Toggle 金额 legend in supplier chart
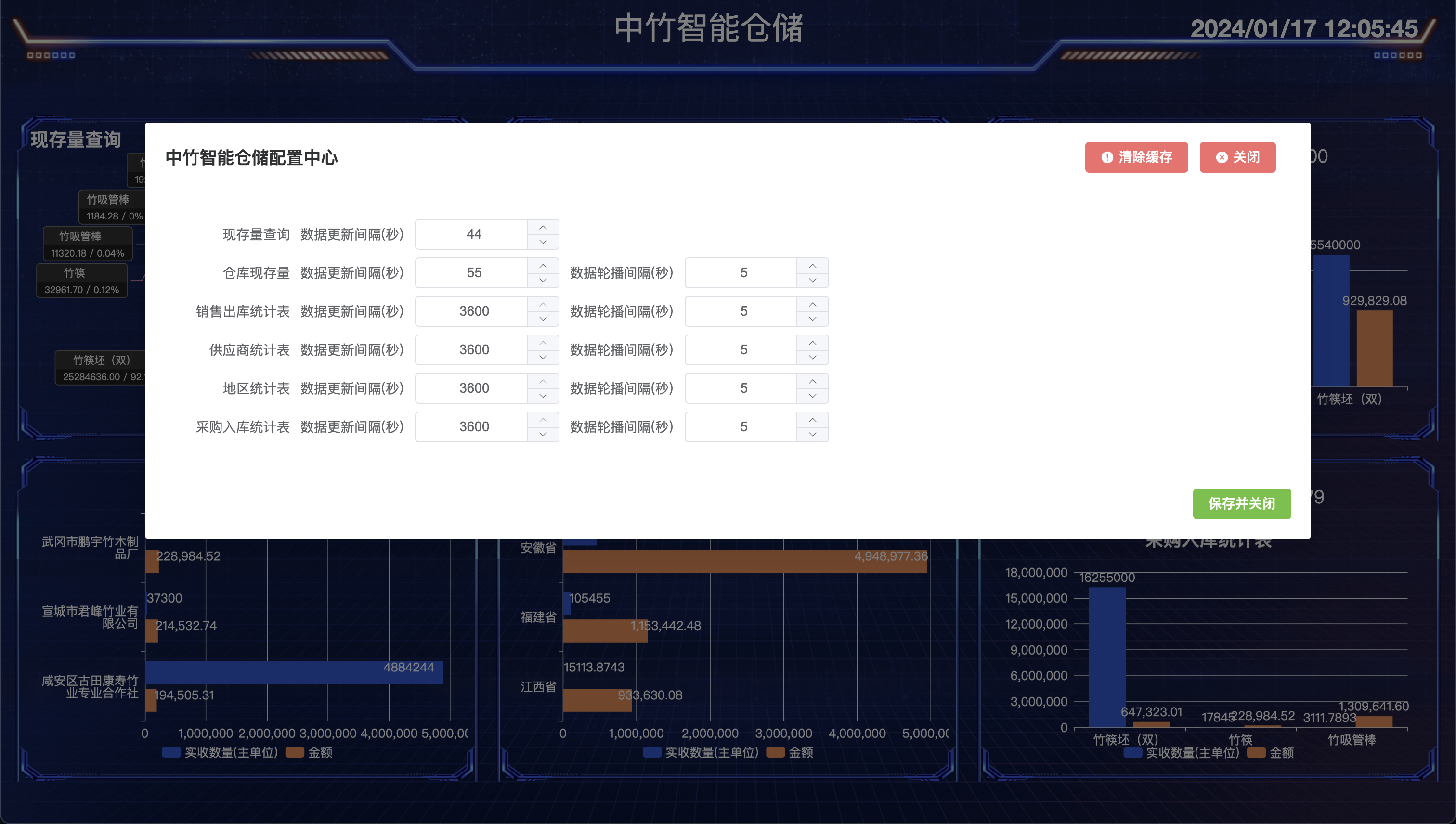The width and height of the screenshot is (1456, 824). tap(309, 753)
